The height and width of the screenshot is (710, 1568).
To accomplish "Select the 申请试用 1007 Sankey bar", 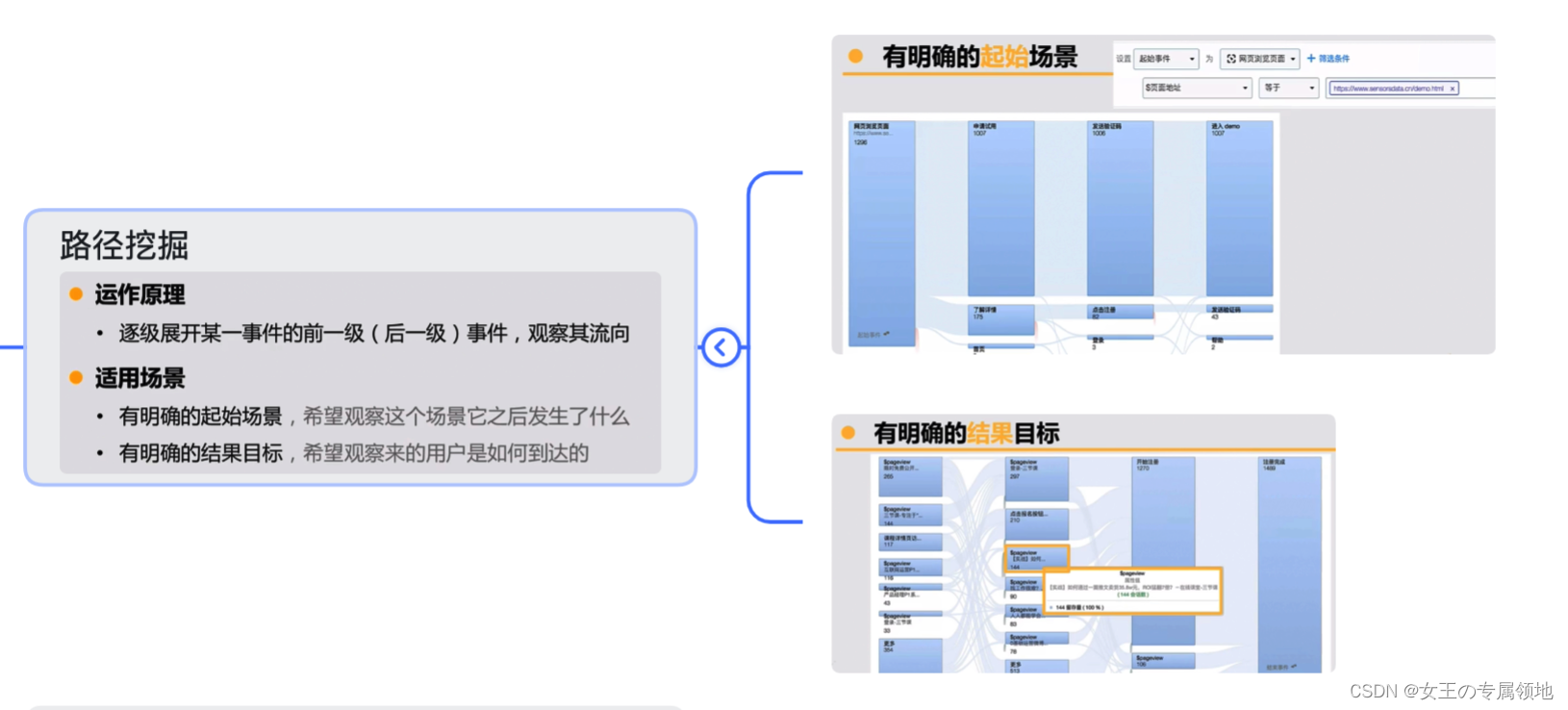I will tap(1001, 209).
